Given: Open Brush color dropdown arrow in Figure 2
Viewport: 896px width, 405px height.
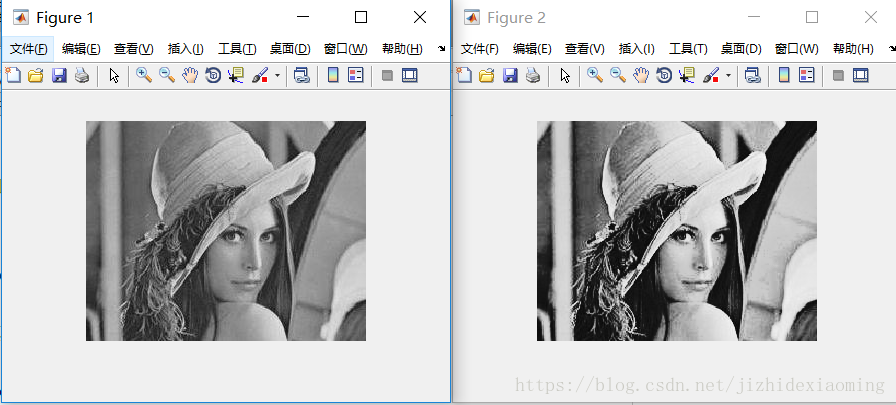Looking at the screenshot, I should click(728, 75).
